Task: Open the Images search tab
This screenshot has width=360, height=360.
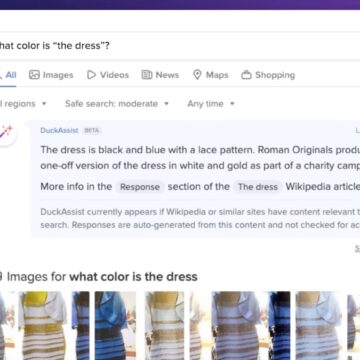Action: pyautogui.click(x=51, y=75)
